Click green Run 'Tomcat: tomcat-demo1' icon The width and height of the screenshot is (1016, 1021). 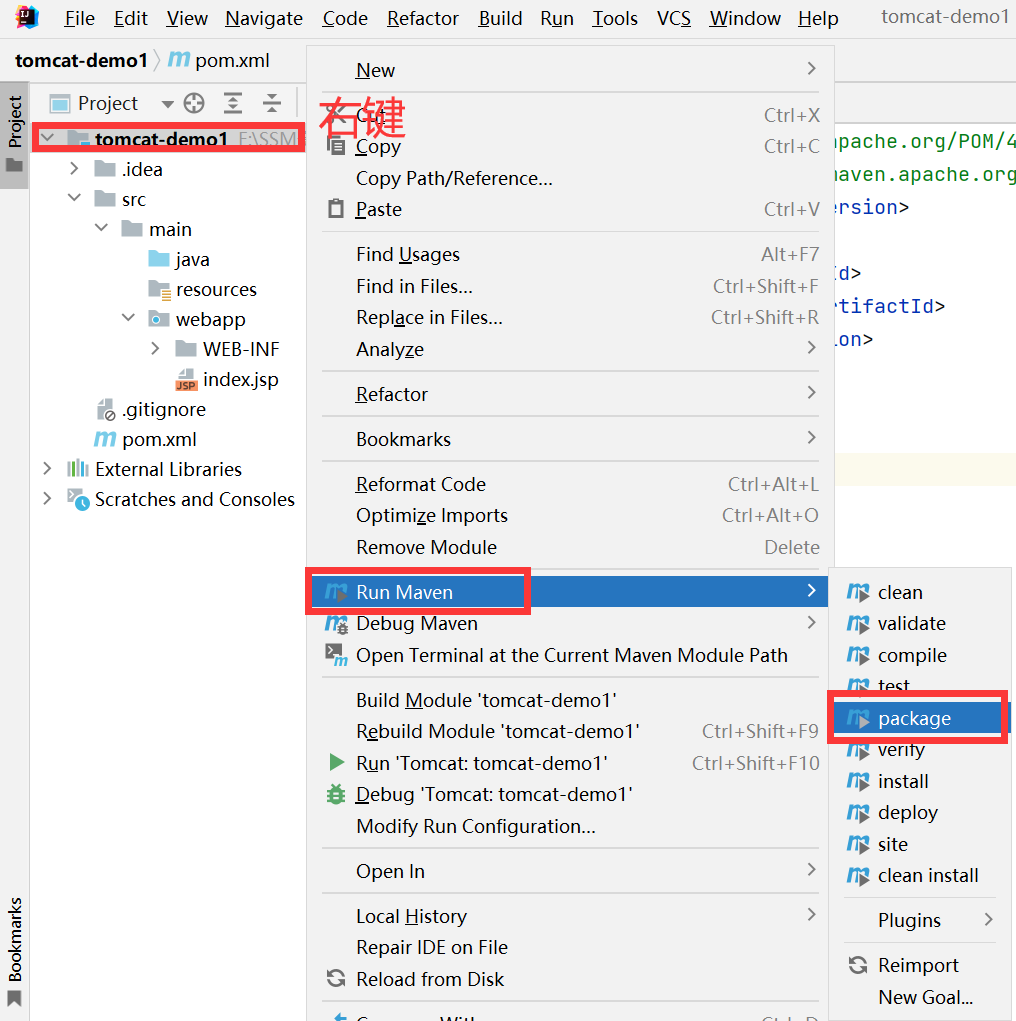tap(336, 762)
